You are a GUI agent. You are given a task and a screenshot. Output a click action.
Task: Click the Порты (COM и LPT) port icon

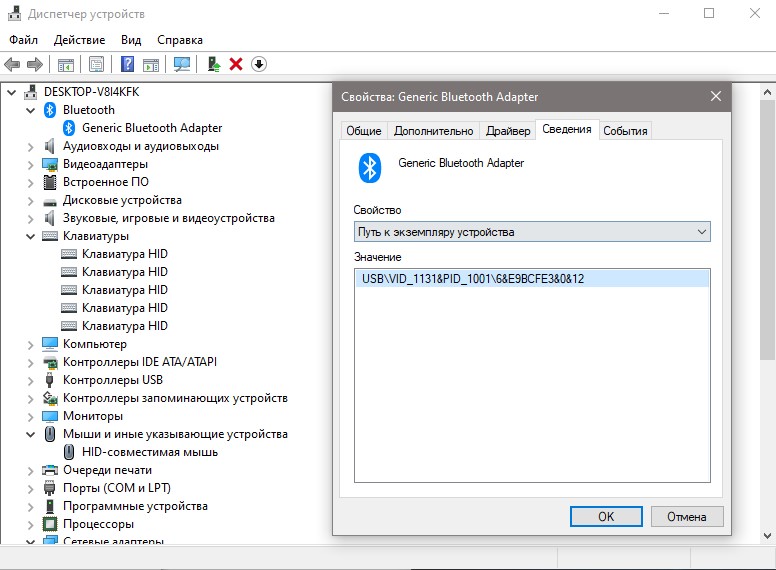pyautogui.click(x=49, y=488)
